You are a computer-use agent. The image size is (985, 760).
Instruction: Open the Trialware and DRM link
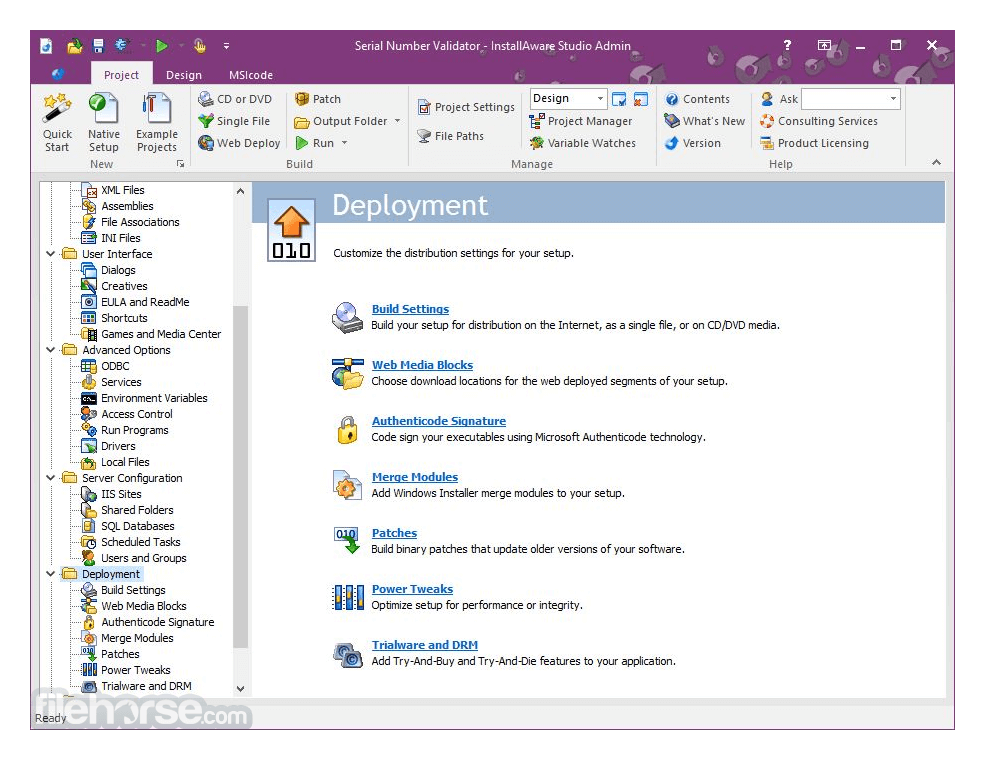coord(425,645)
